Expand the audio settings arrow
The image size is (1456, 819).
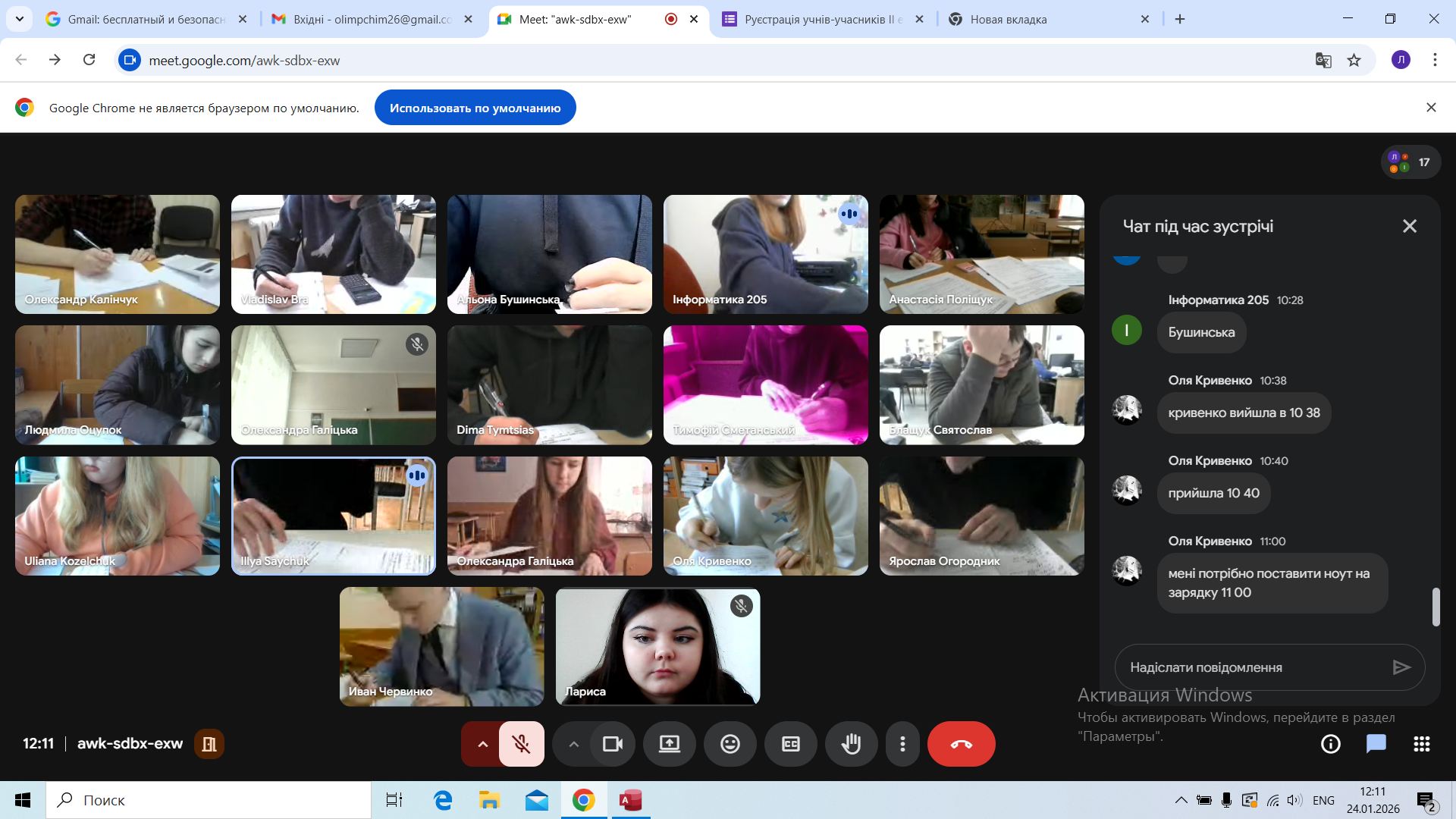pos(482,744)
